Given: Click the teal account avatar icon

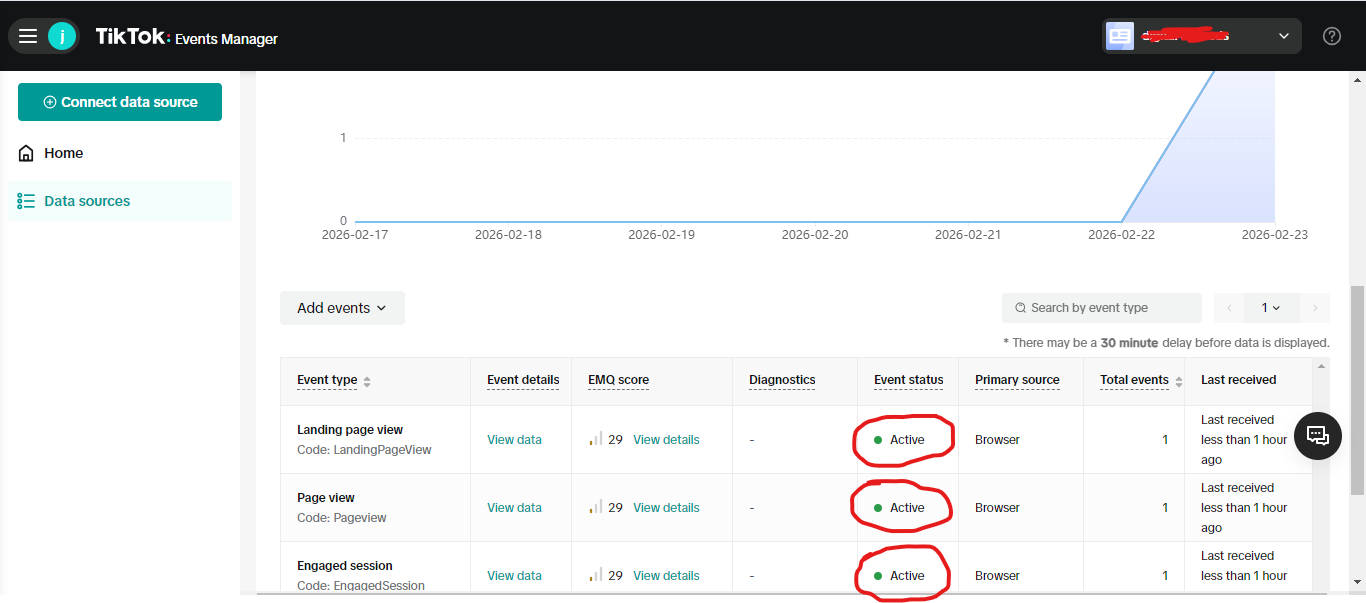Looking at the screenshot, I should click(62, 37).
